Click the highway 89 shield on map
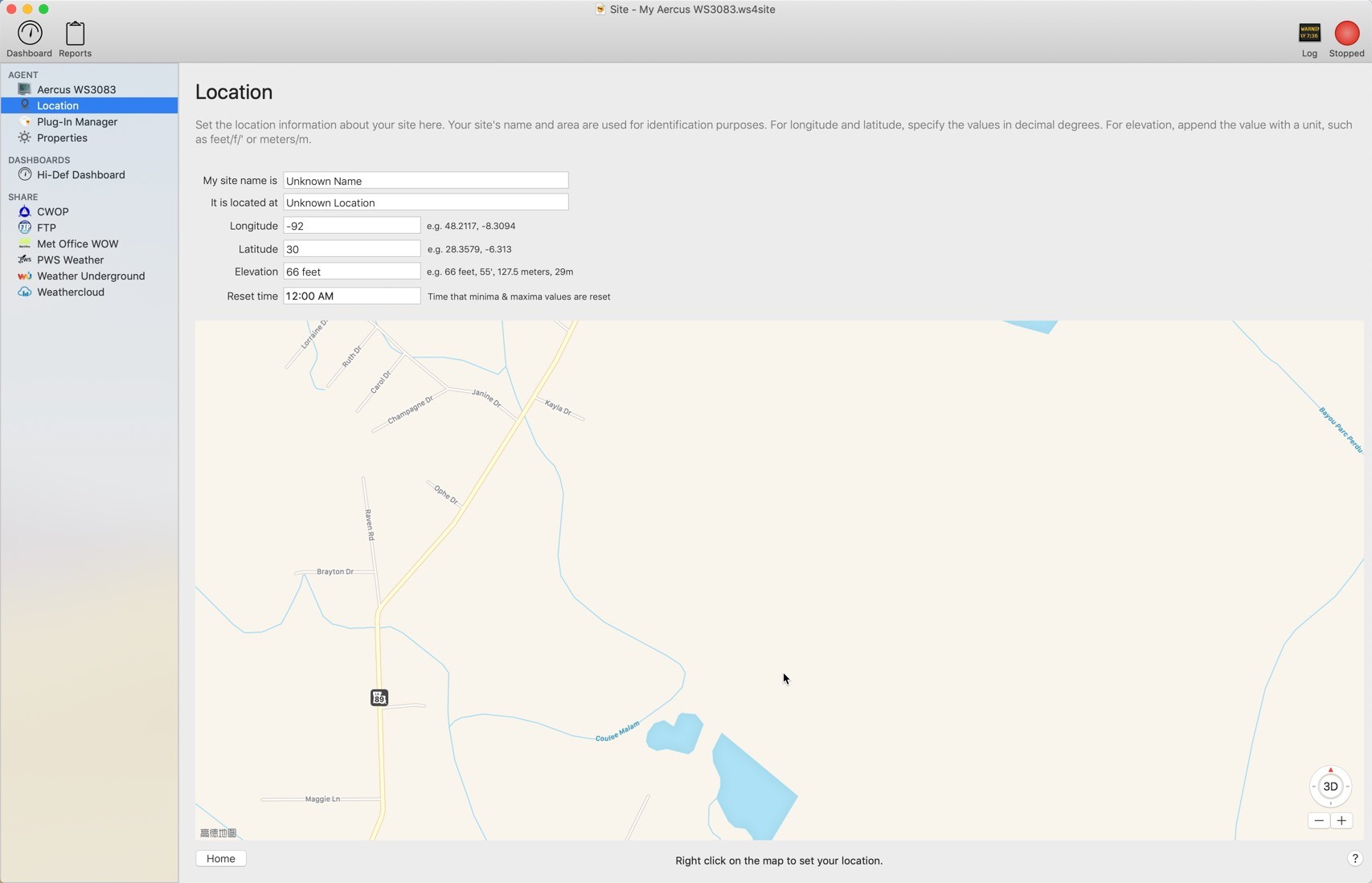1372x883 pixels. pos(379,697)
